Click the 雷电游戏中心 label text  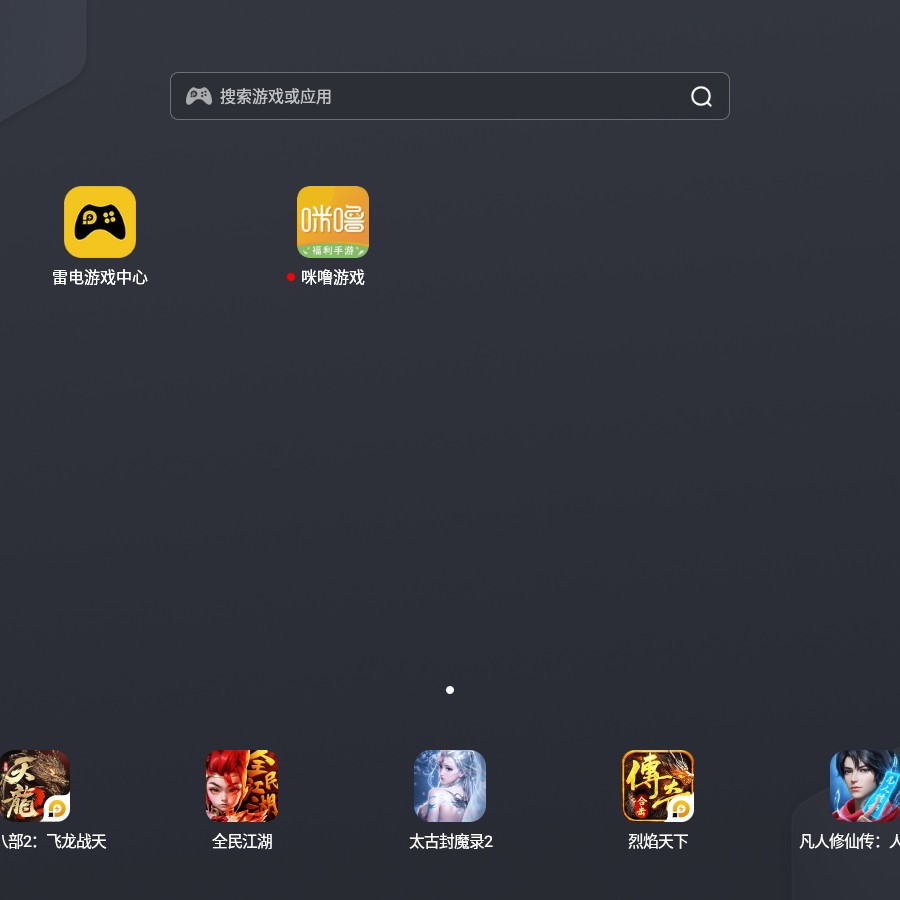[100, 278]
